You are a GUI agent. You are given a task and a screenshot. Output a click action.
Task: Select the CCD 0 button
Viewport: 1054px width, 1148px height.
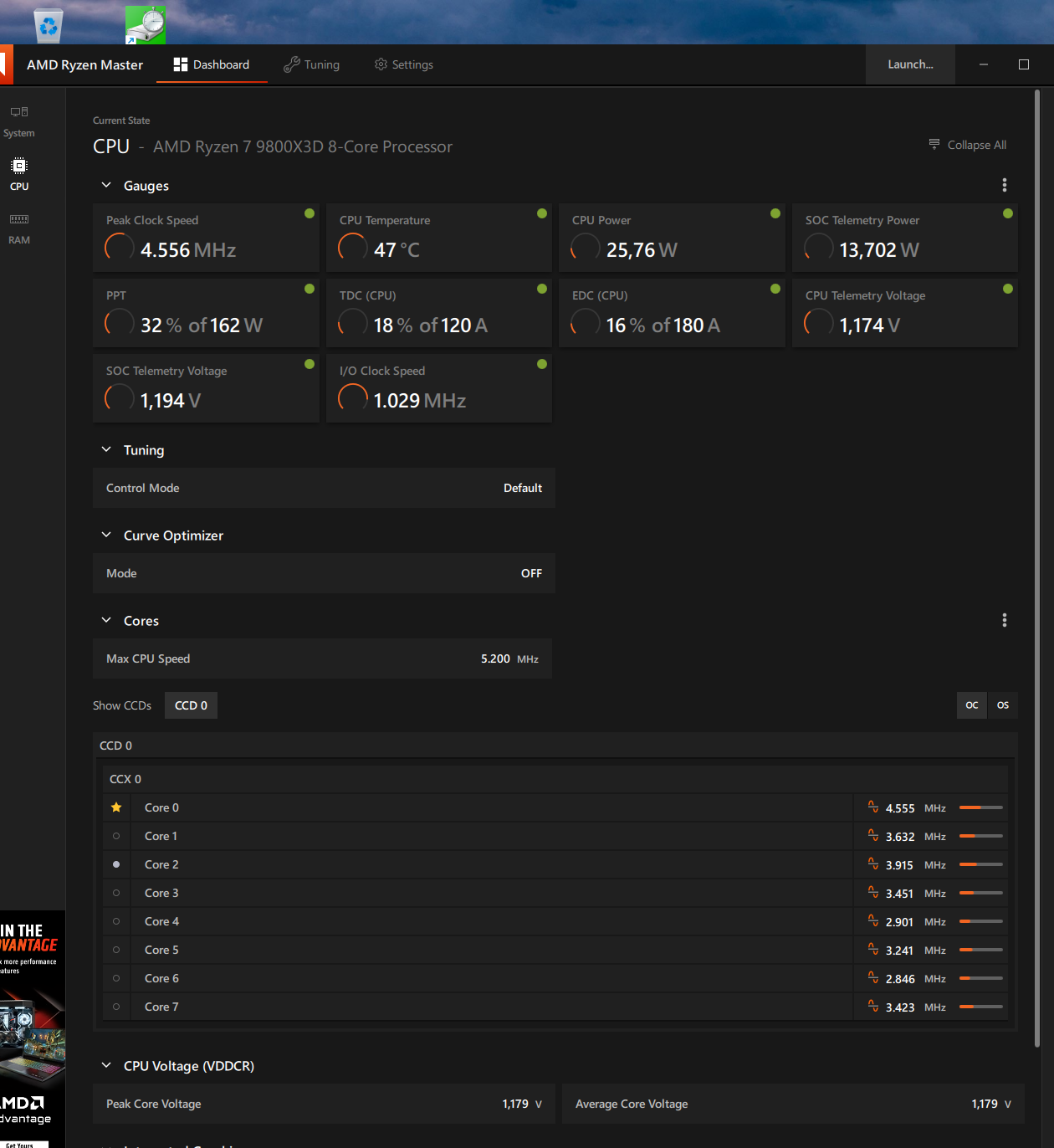tap(191, 705)
